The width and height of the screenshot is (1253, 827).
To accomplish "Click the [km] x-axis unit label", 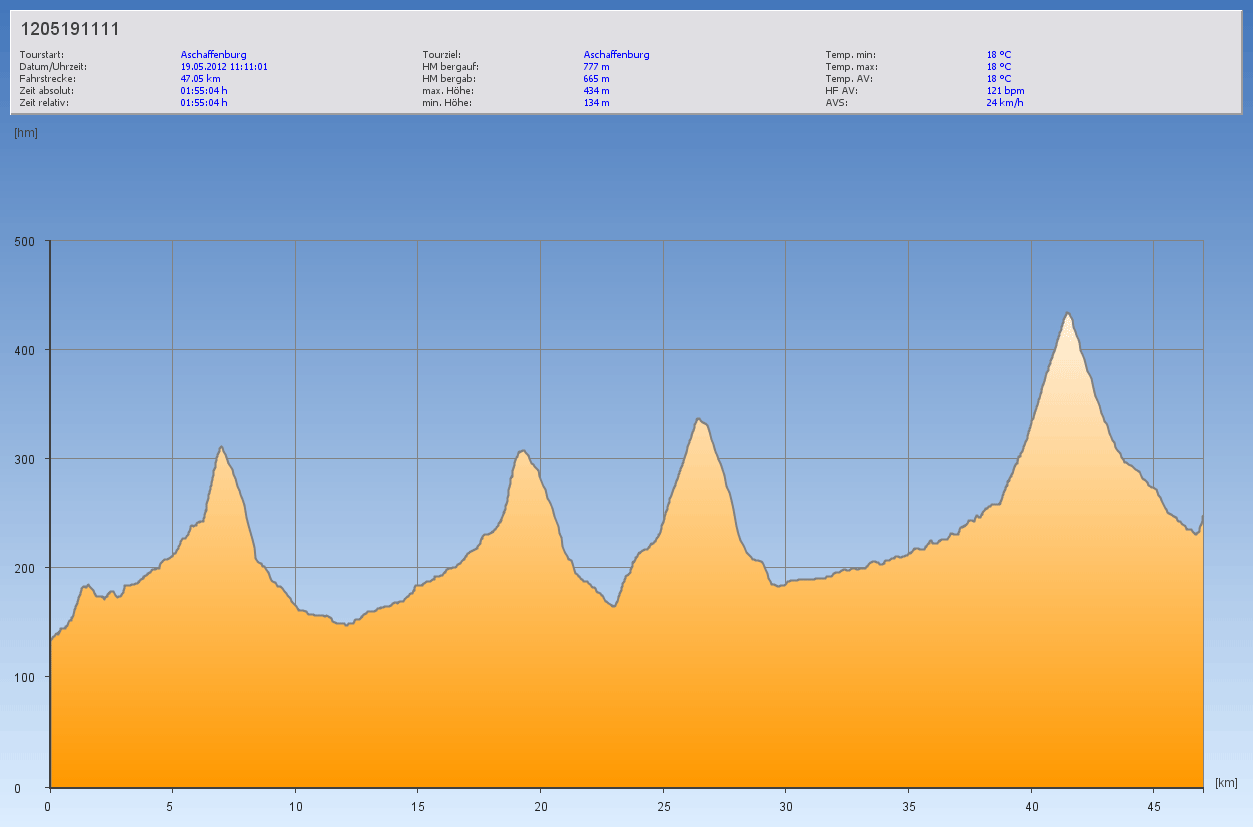I will tap(1226, 783).
